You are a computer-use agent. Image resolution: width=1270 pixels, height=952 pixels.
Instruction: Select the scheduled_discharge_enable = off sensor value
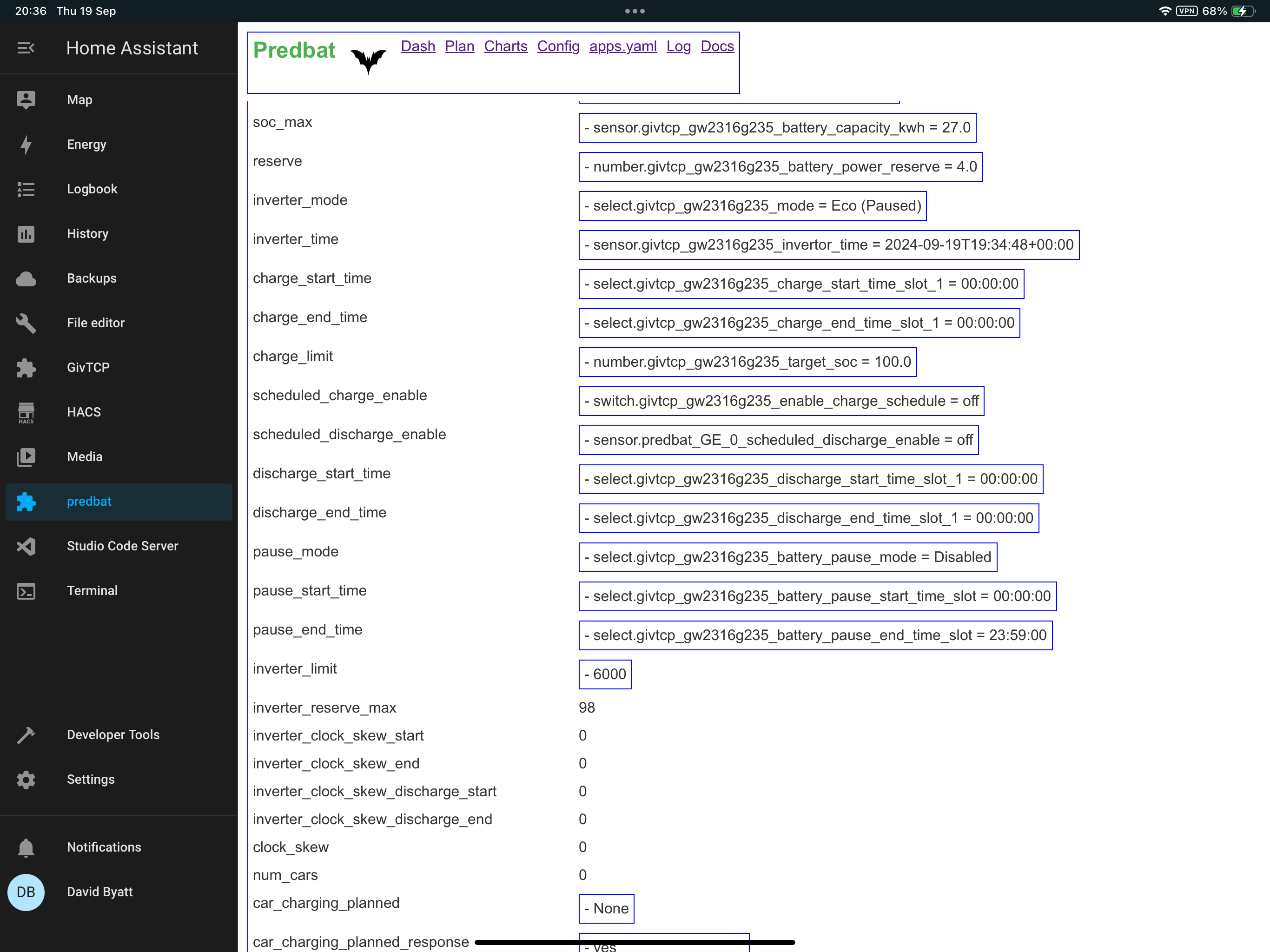tap(779, 440)
